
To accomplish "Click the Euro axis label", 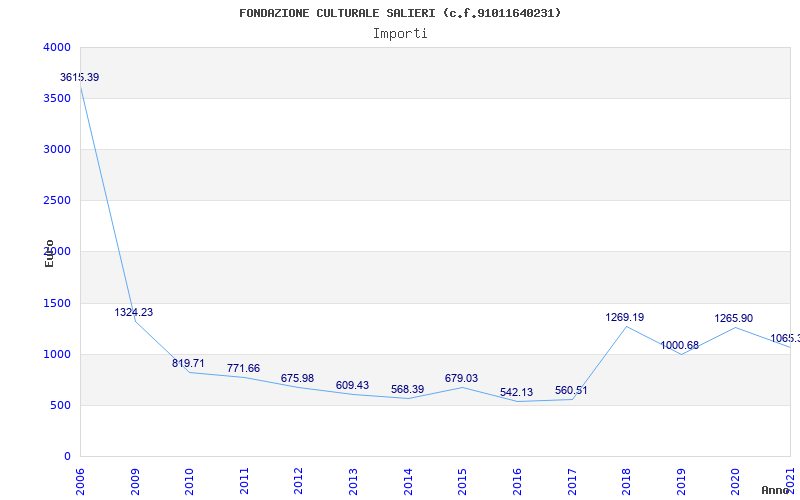I will point(49,253).
